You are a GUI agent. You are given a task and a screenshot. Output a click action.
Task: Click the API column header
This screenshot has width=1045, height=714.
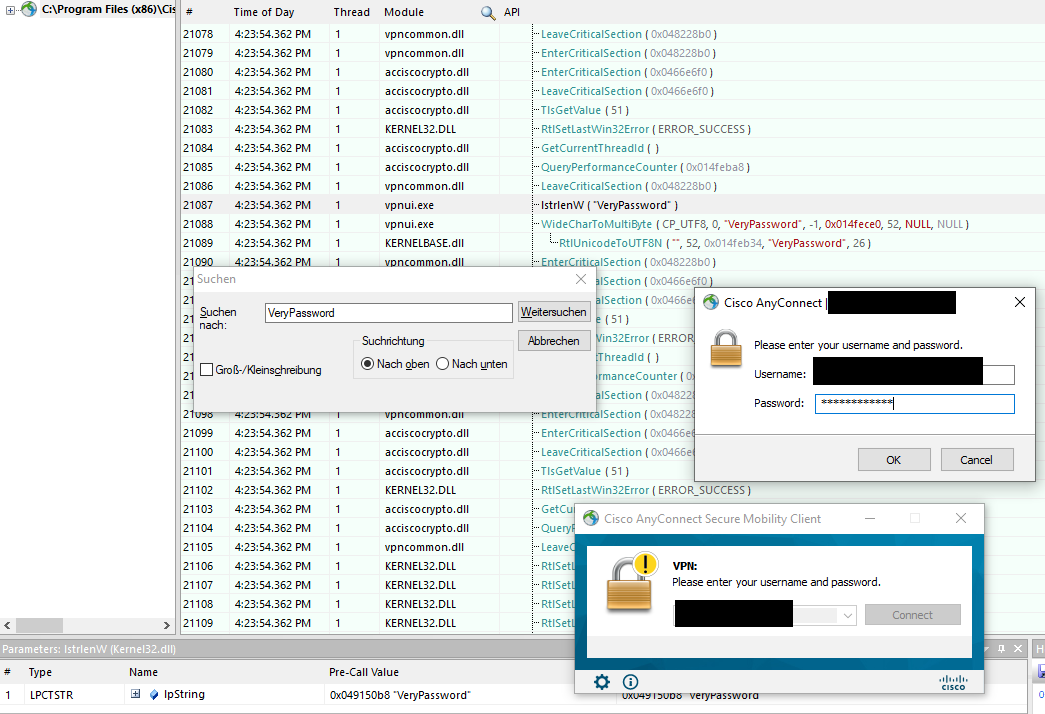tap(512, 12)
